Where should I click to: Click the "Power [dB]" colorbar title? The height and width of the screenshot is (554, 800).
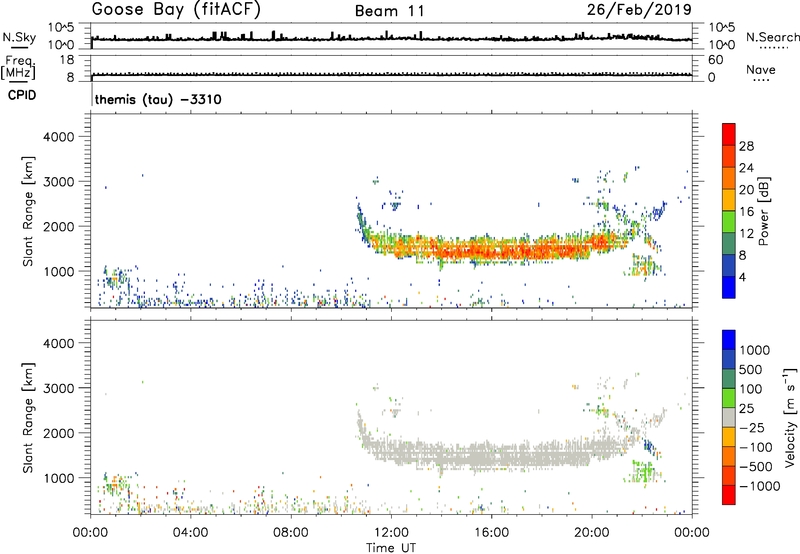[x=764, y=211]
